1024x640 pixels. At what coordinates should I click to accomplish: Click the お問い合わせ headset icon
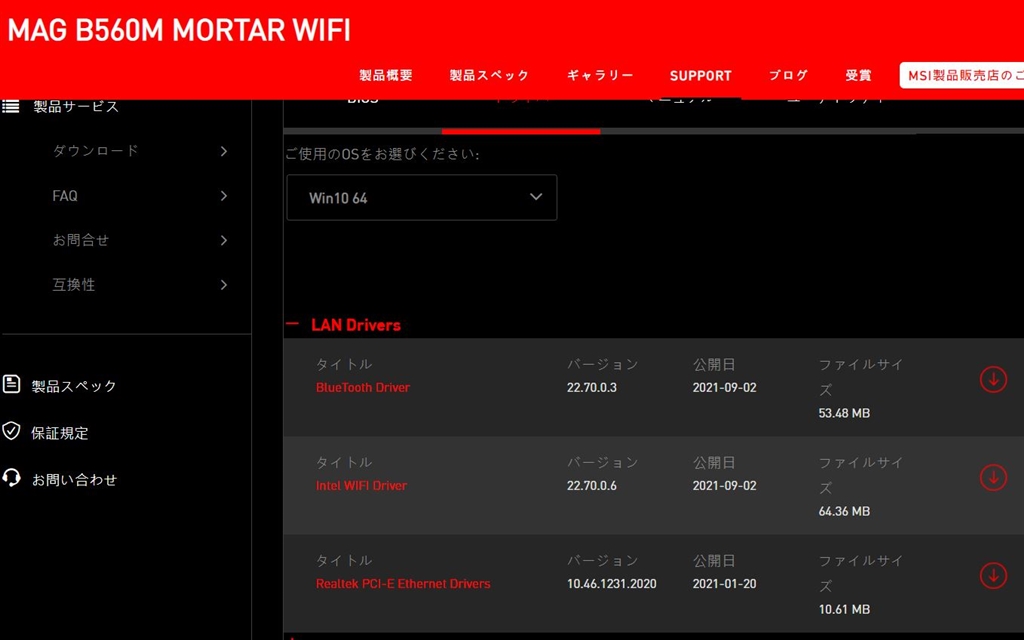[x=11, y=477]
